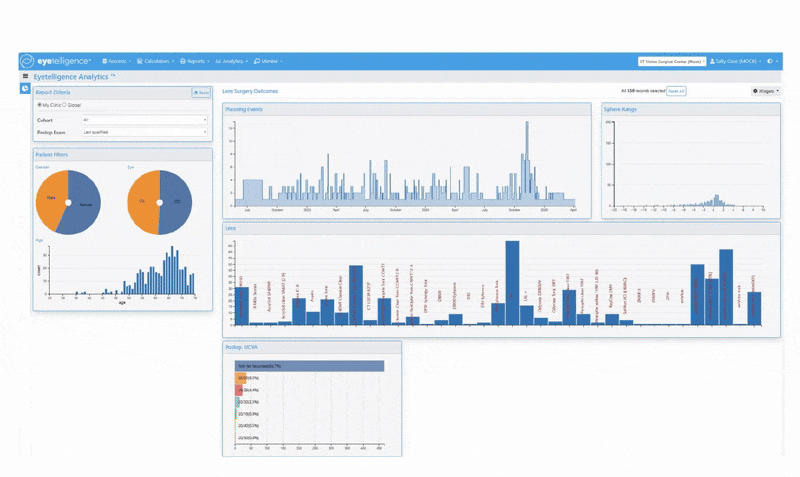Open the Postop Exam dropdown

pyautogui.click(x=144, y=131)
